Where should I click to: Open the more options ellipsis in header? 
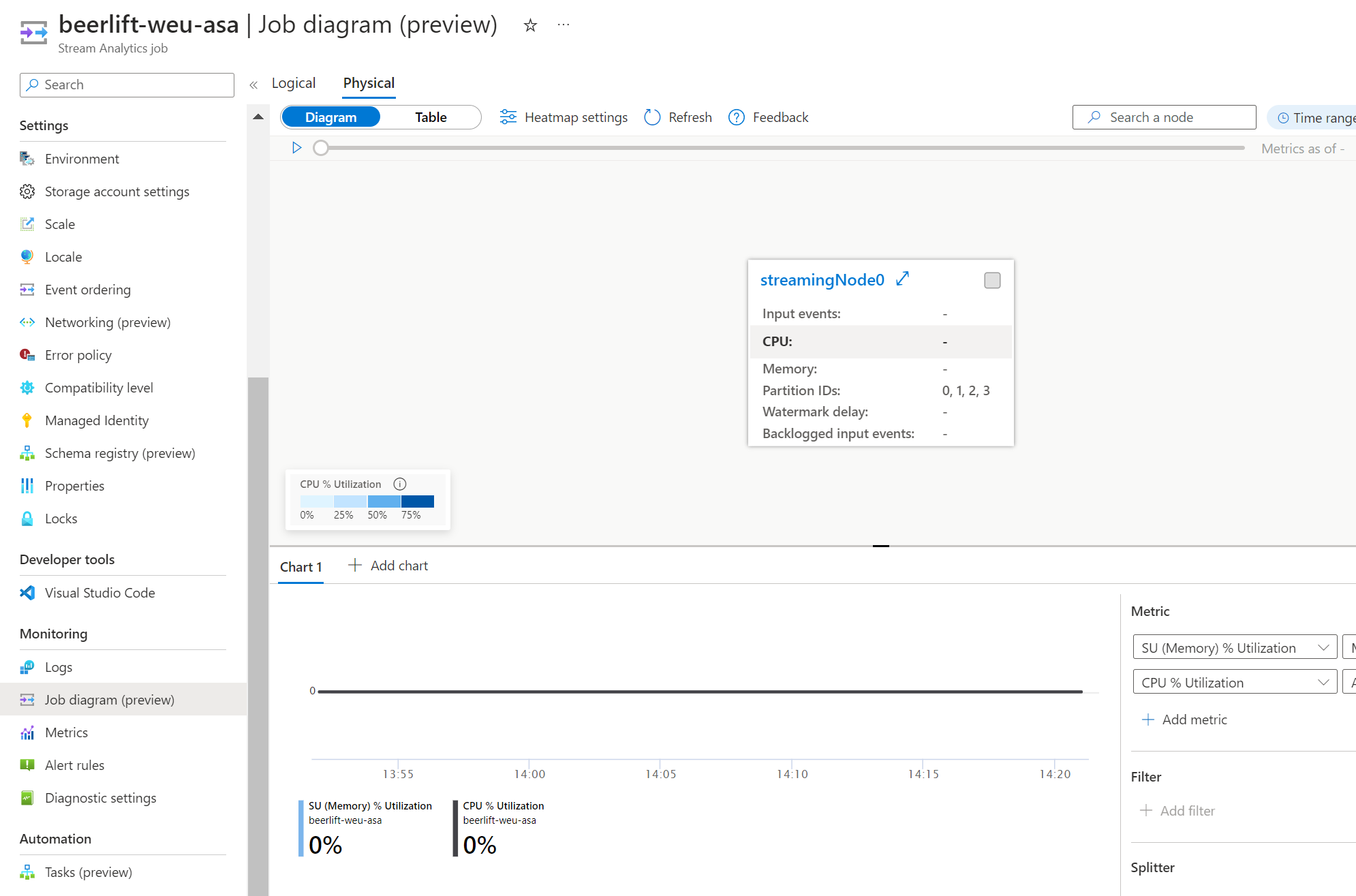564,25
